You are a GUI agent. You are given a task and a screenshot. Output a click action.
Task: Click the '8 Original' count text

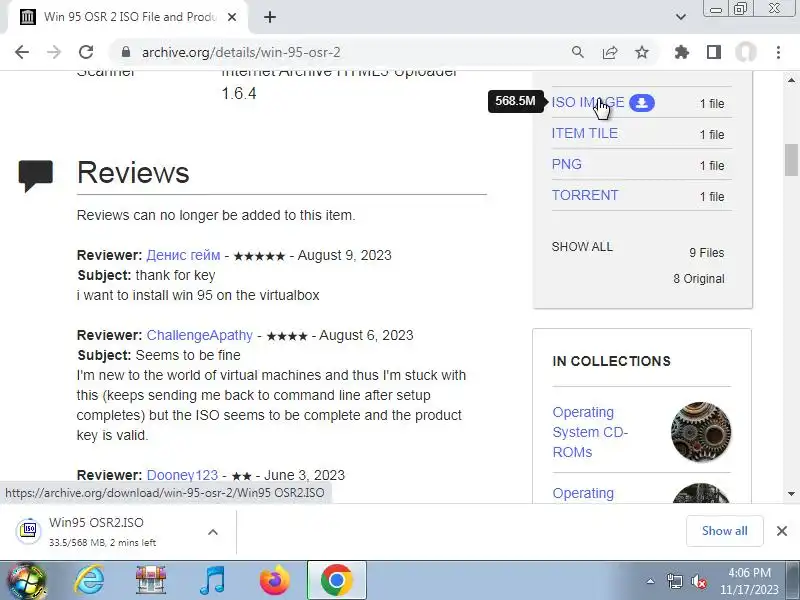tap(698, 279)
